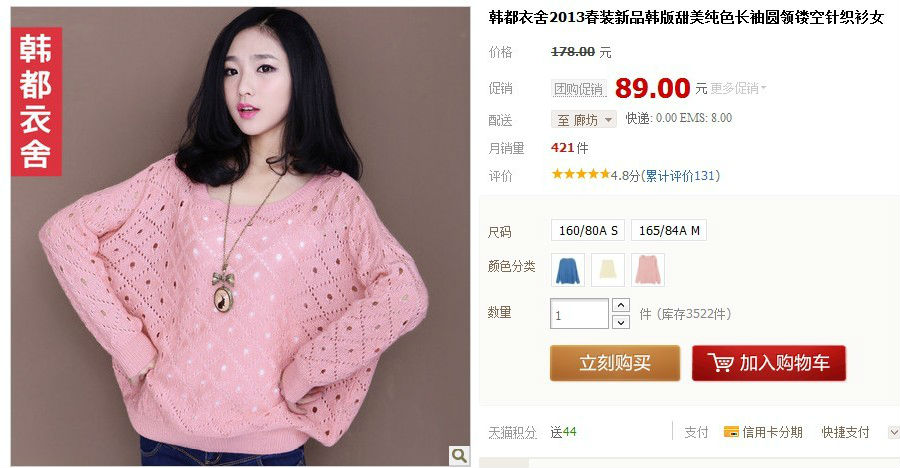
Task: Expand the 更多促销 promotions dropdown
Action: [738, 88]
